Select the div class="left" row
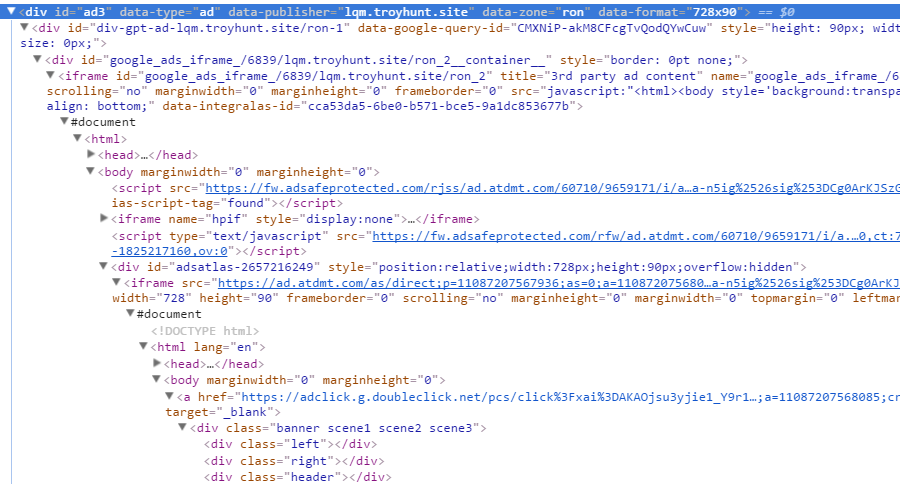The image size is (900, 484). click(x=290, y=444)
